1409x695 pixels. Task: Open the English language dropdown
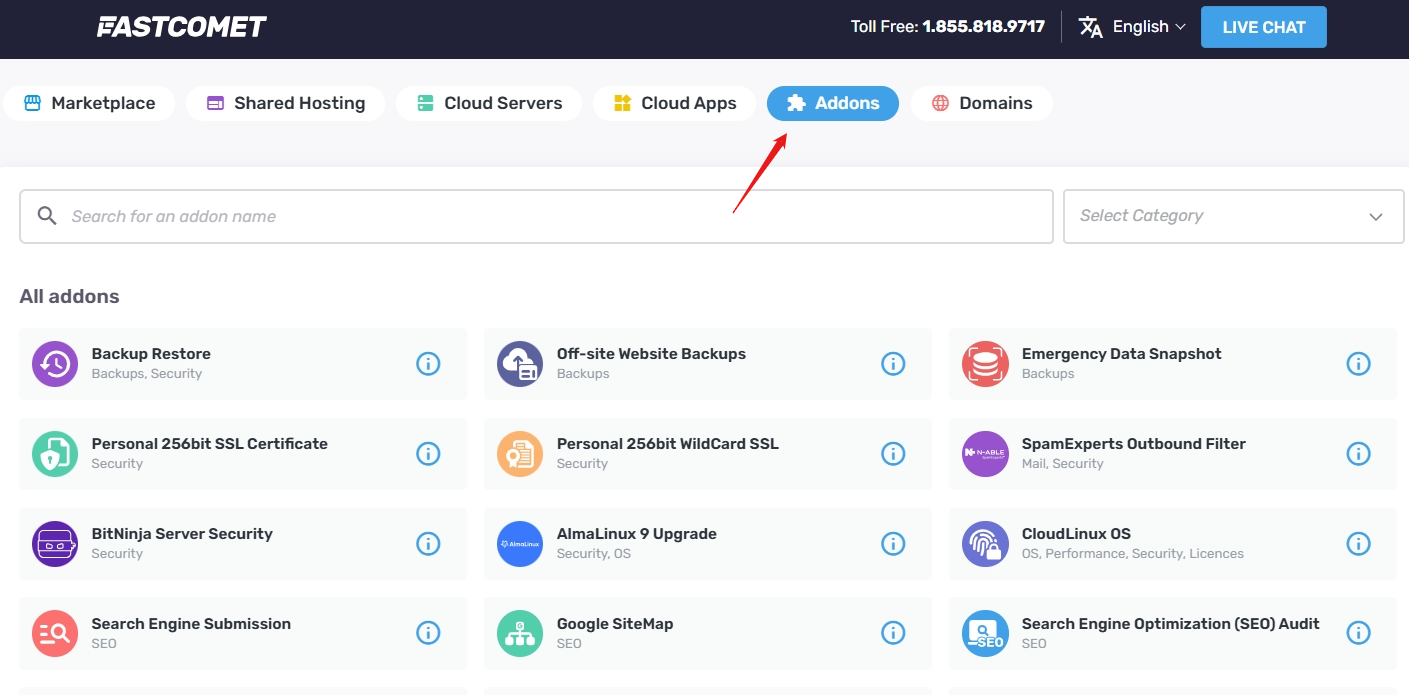coord(1148,27)
